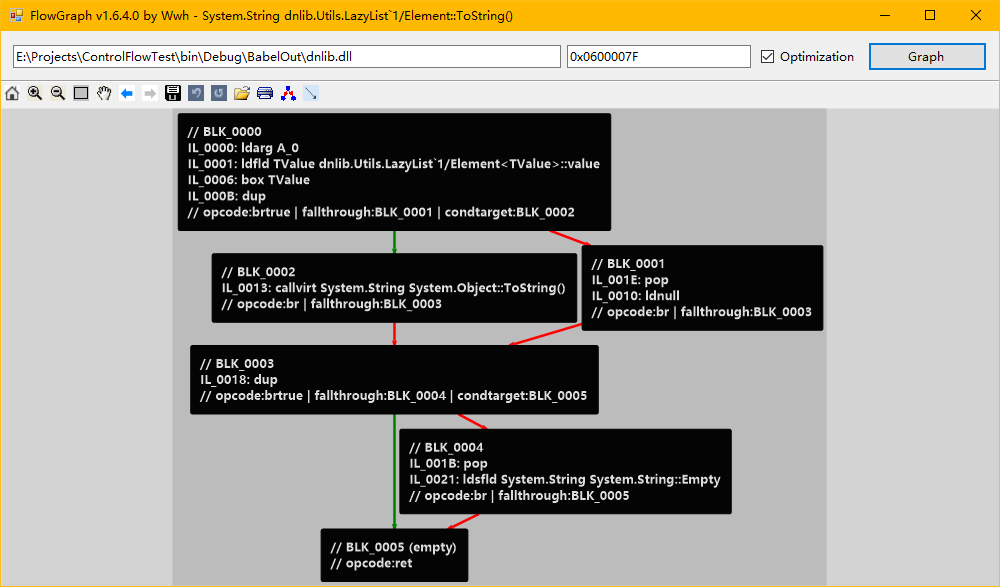Save graph using floppy disk icon
Viewport: 1000px width, 587px height.
click(x=173, y=94)
